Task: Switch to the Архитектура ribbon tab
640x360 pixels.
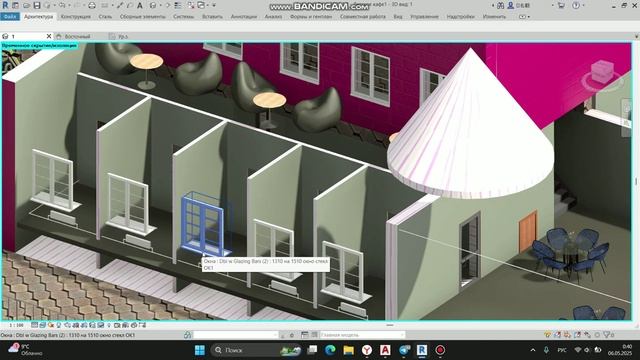Action: pos(39,17)
